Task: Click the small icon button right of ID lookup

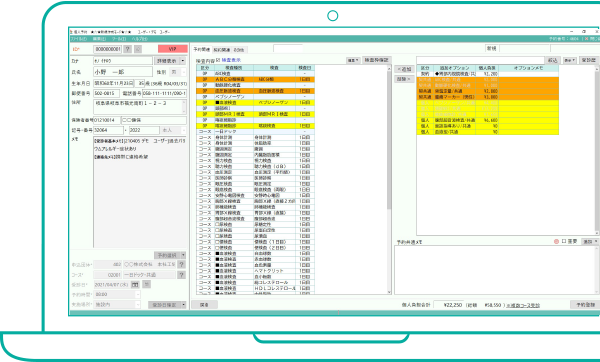Action: [138, 49]
